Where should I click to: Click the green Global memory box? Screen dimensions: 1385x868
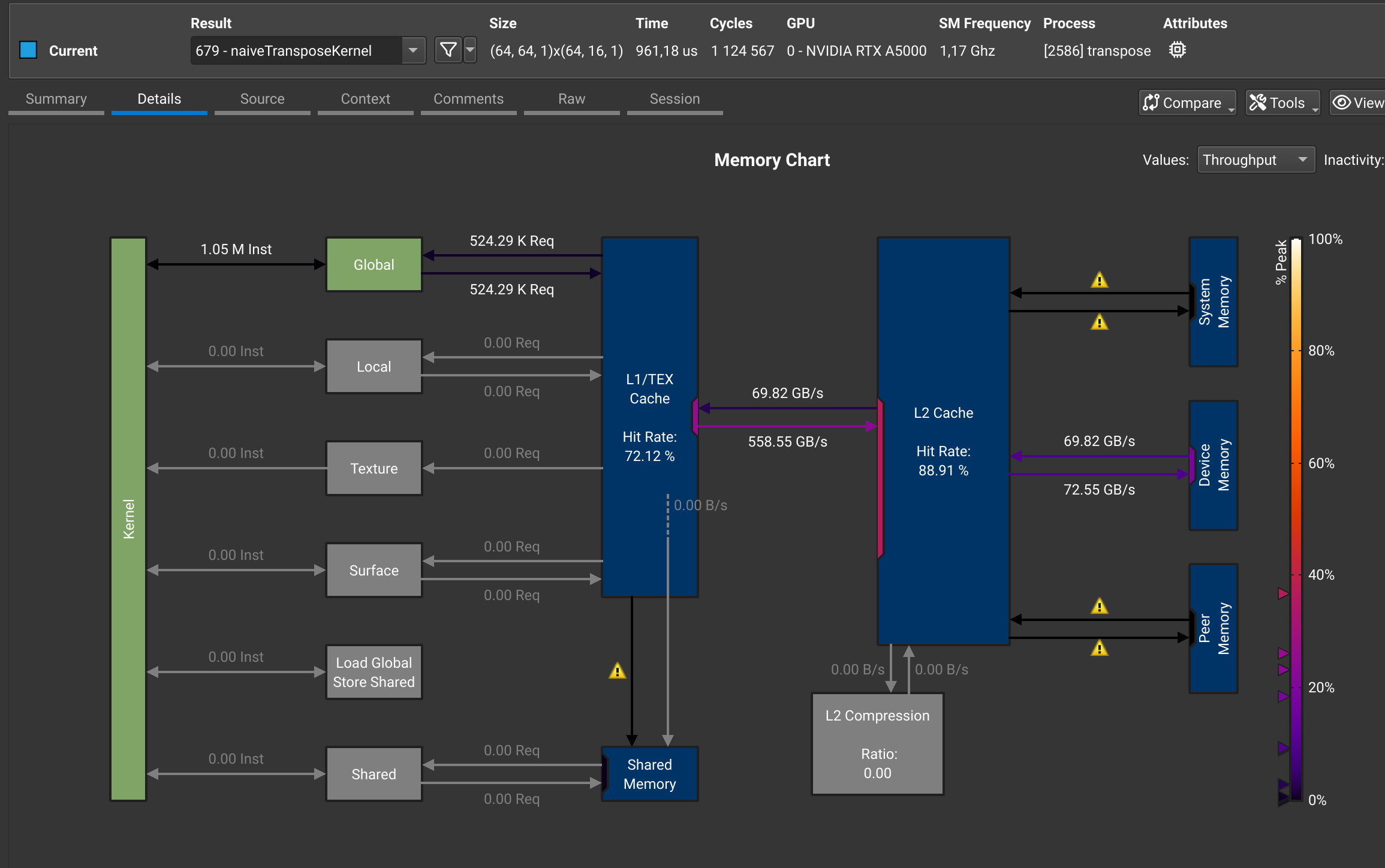point(374,264)
